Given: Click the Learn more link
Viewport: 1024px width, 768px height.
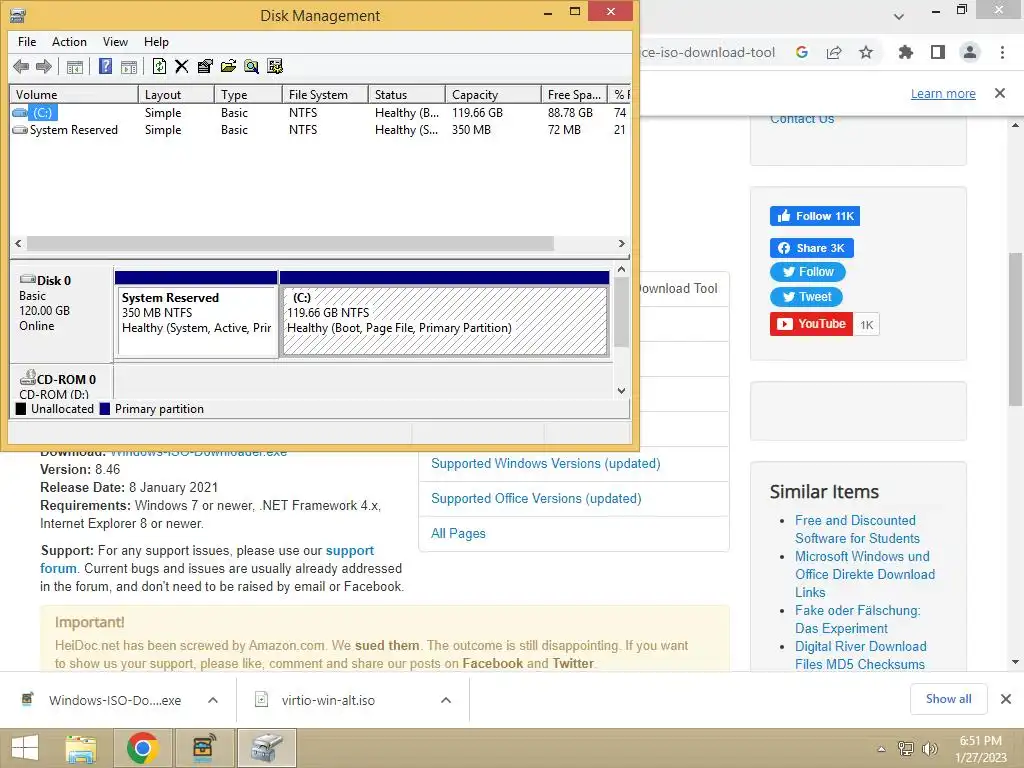Looking at the screenshot, I should click(x=943, y=93).
